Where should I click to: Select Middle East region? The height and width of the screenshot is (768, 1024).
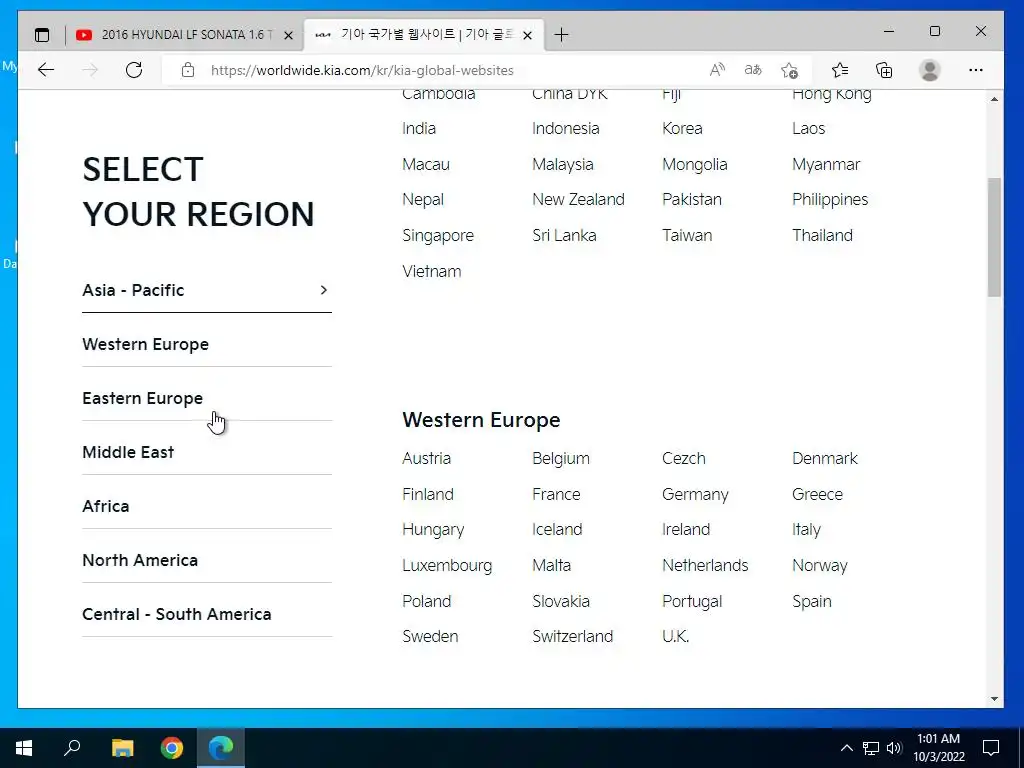(x=206, y=452)
